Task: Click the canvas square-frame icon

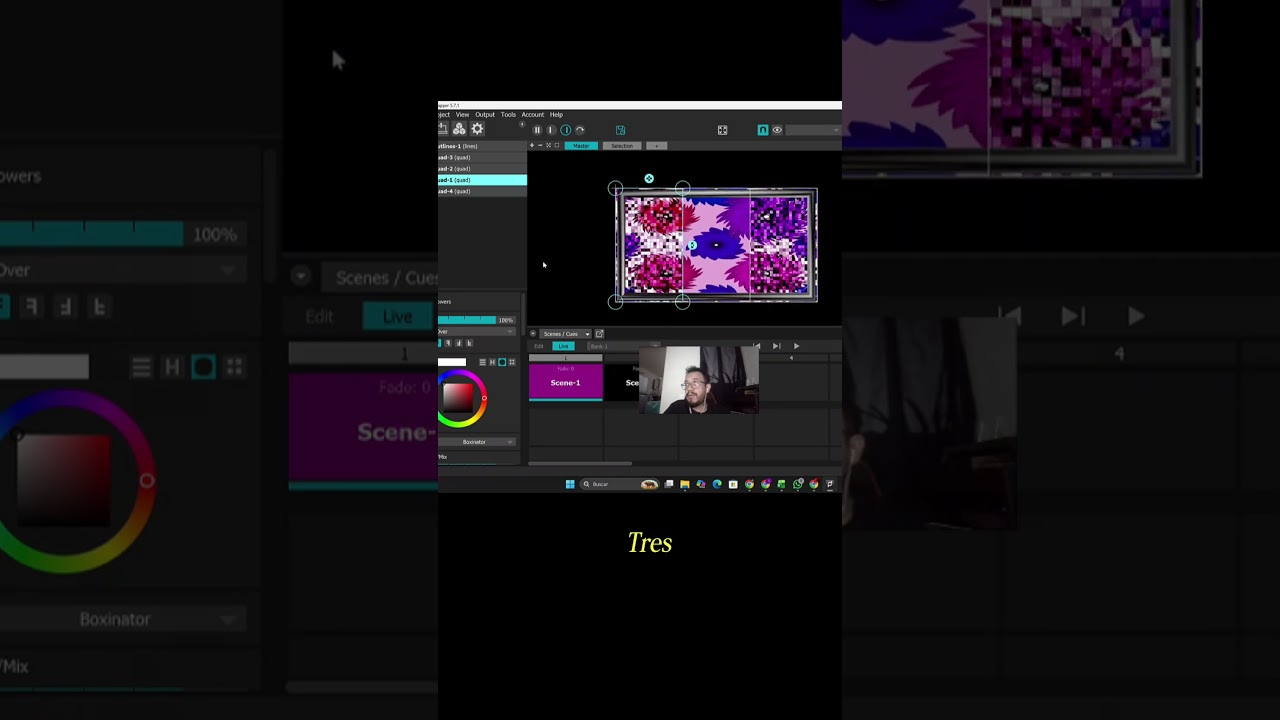Action: [x=557, y=145]
